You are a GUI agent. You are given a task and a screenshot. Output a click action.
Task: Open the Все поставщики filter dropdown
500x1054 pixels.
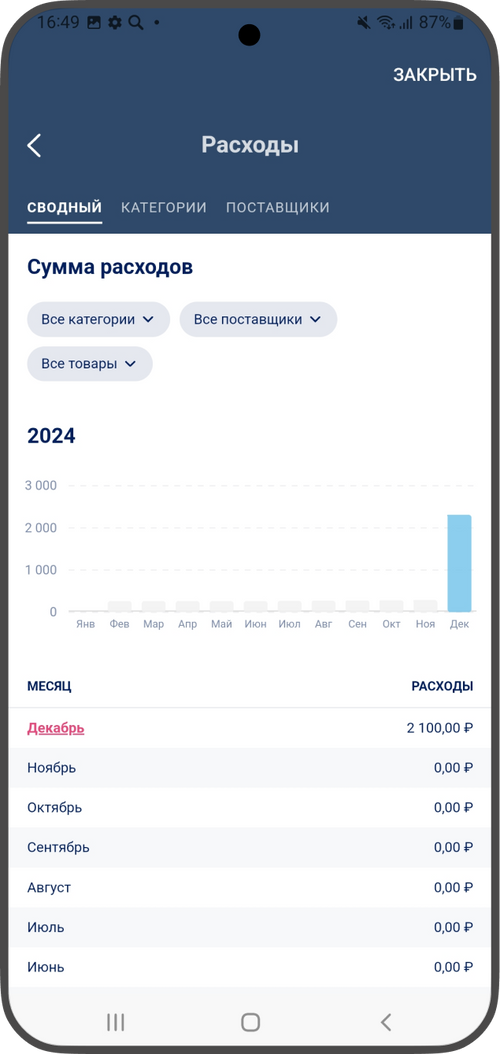(x=258, y=319)
